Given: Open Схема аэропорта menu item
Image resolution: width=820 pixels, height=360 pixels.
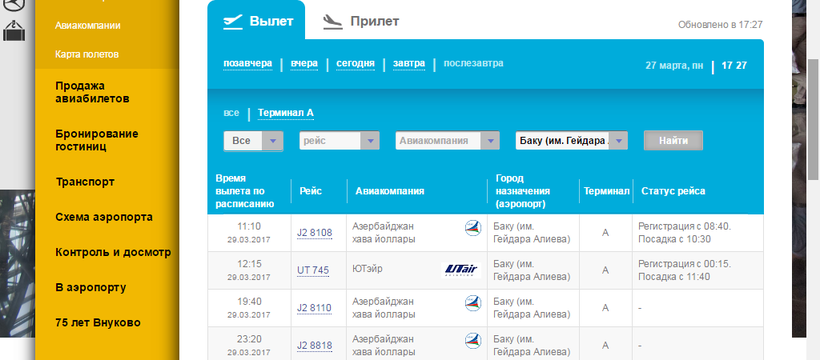Looking at the screenshot, I should [x=104, y=217].
